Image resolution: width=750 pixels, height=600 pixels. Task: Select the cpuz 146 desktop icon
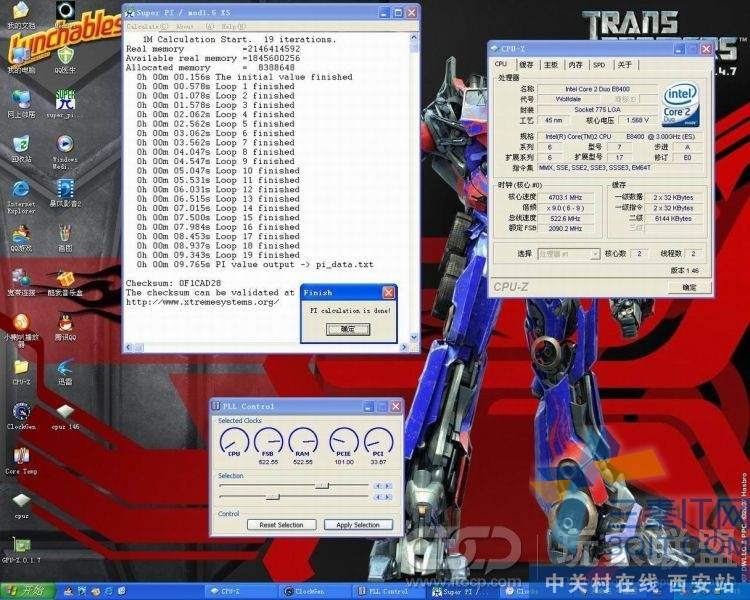65,416
